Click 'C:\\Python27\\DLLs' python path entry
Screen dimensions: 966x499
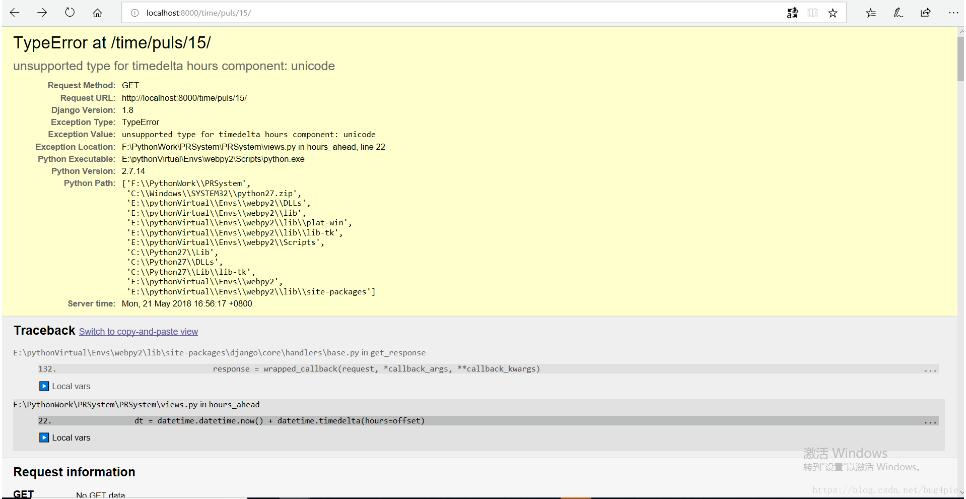174,262
